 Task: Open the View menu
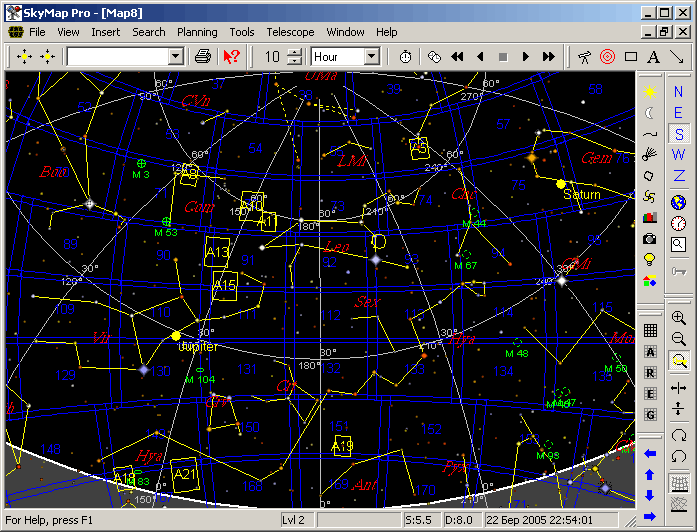click(68, 32)
